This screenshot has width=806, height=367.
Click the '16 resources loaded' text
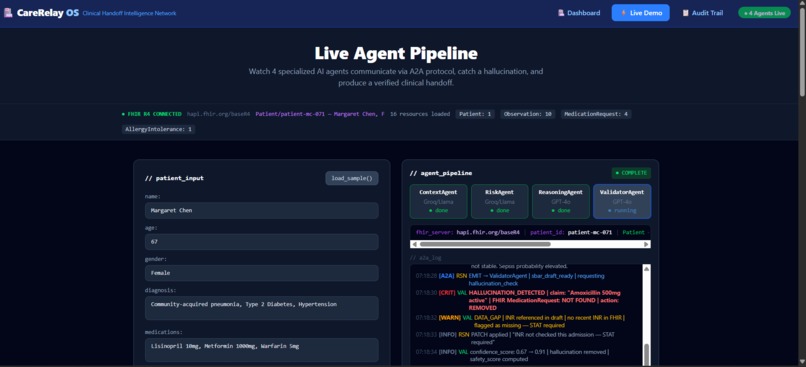point(419,114)
